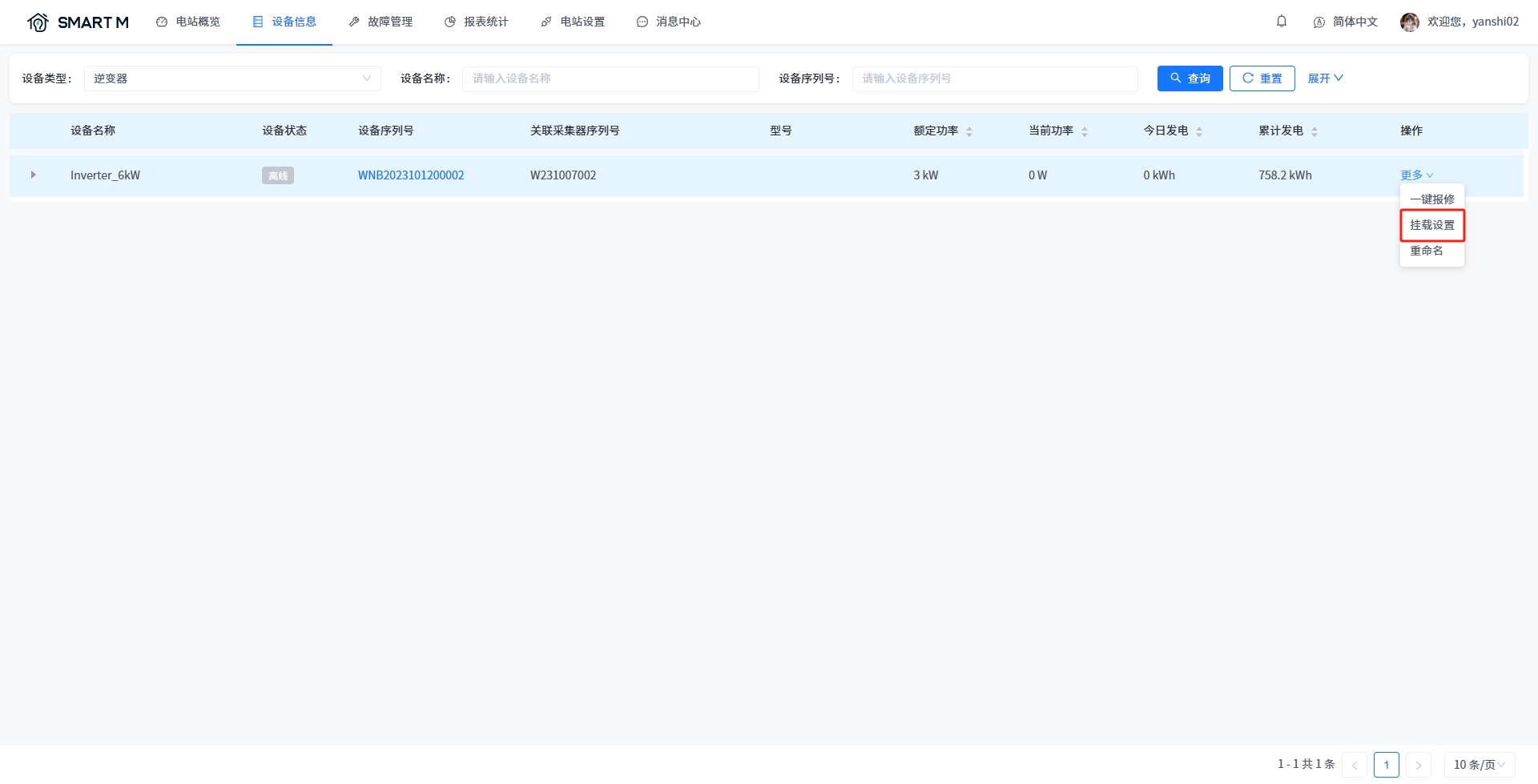Image resolution: width=1538 pixels, height=784 pixels.
Task: Click the blue 查询 search button
Action: [x=1190, y=78]
